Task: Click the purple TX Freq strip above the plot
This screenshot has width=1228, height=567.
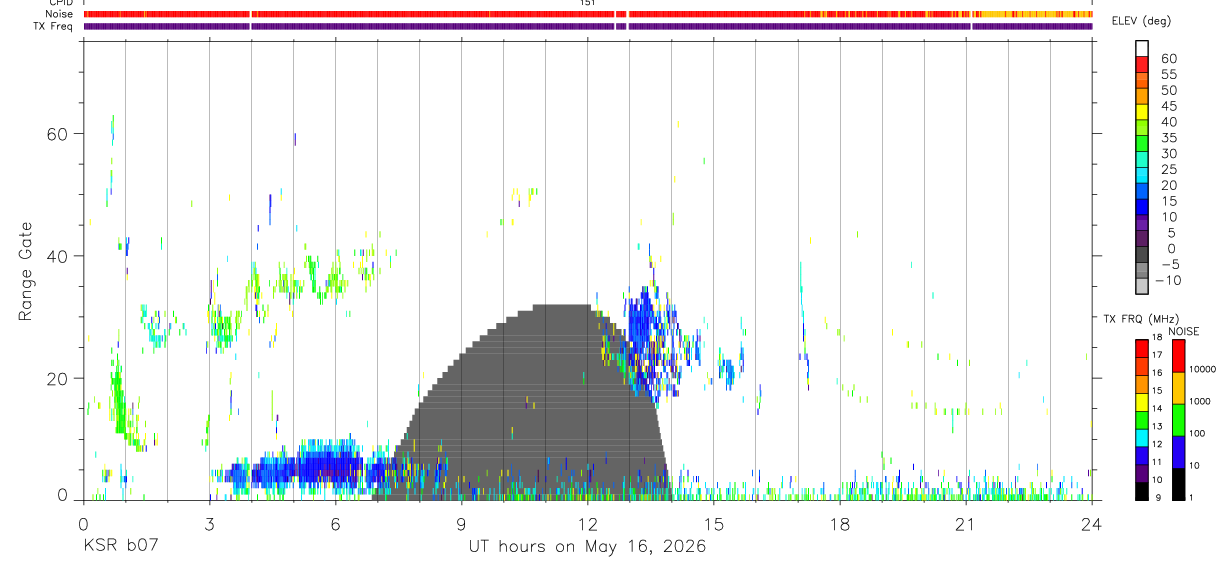Action: click(588, 26)
